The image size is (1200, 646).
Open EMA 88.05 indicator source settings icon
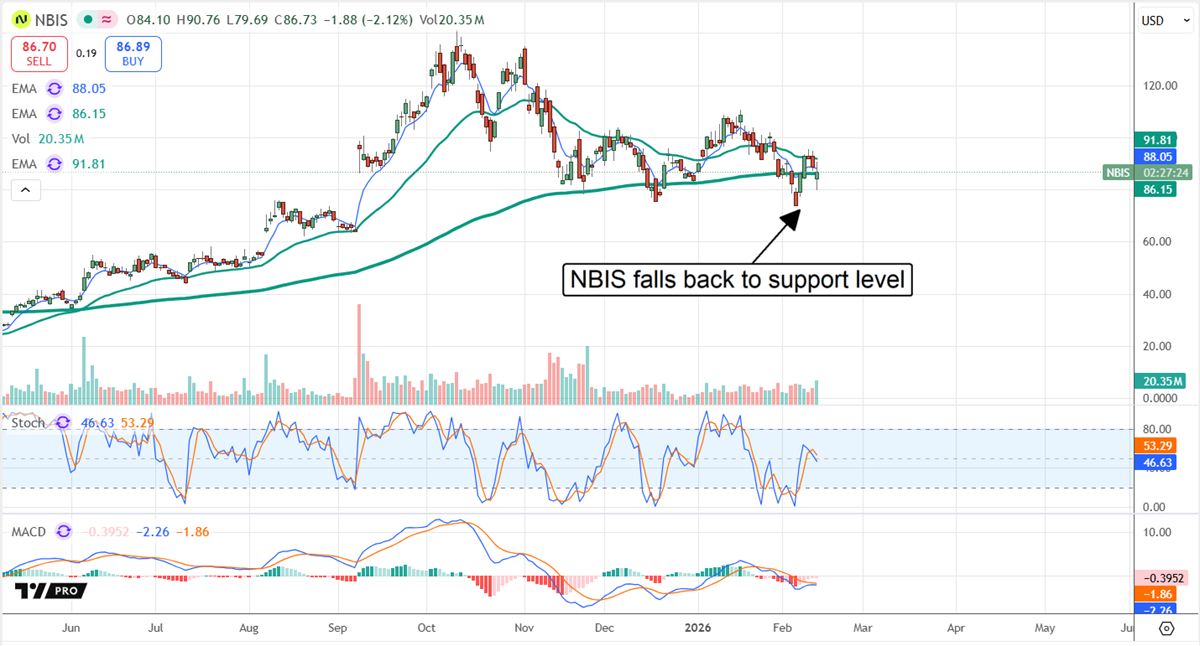[54, 88]
